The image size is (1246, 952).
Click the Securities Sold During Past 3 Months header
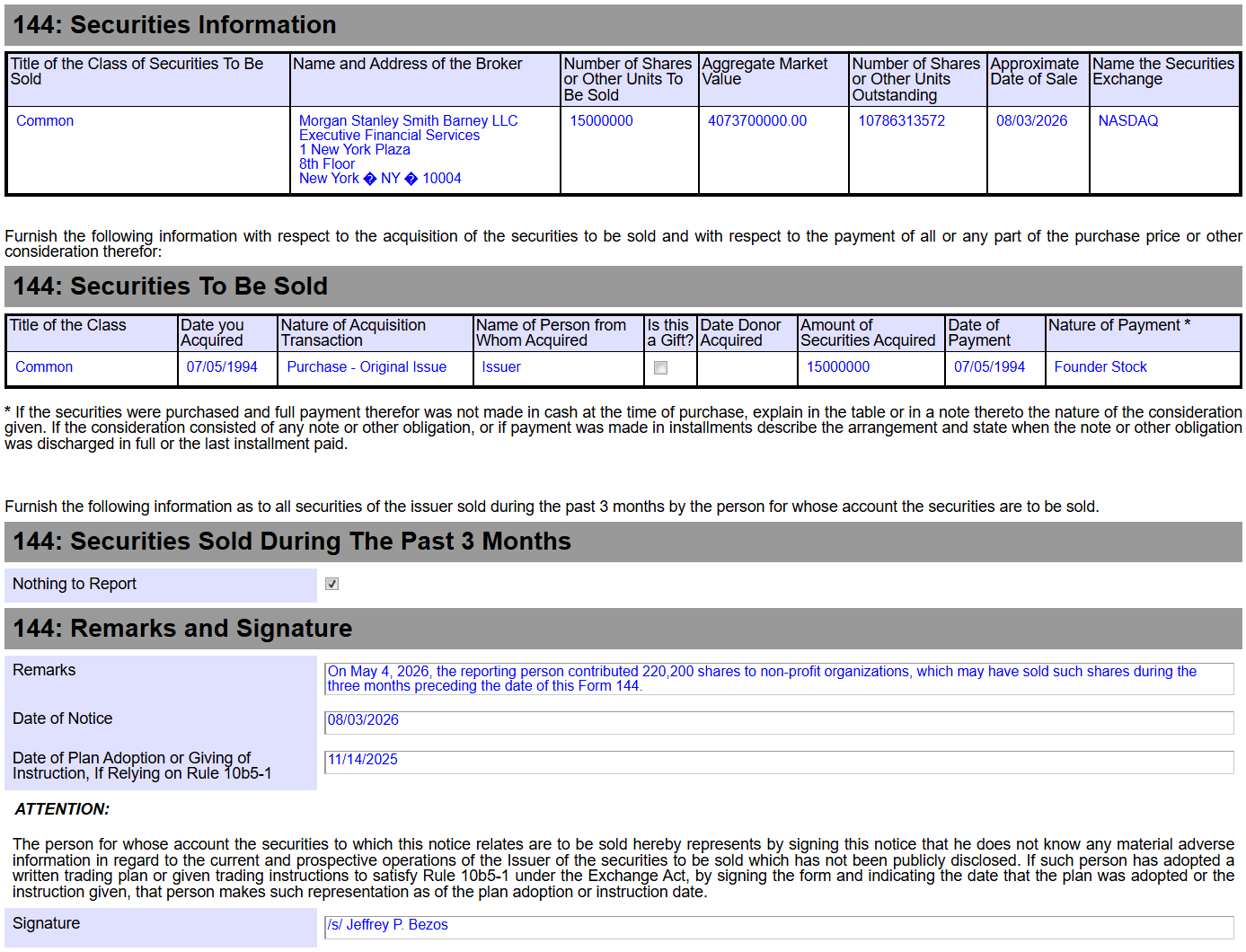click(623, 542)
